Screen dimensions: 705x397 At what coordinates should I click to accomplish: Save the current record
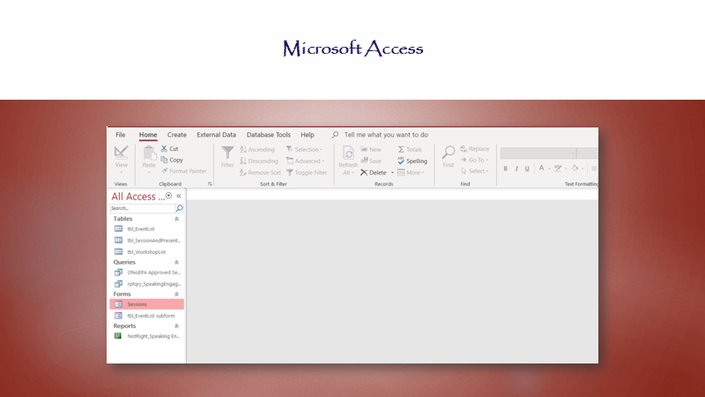click(371, 161)
